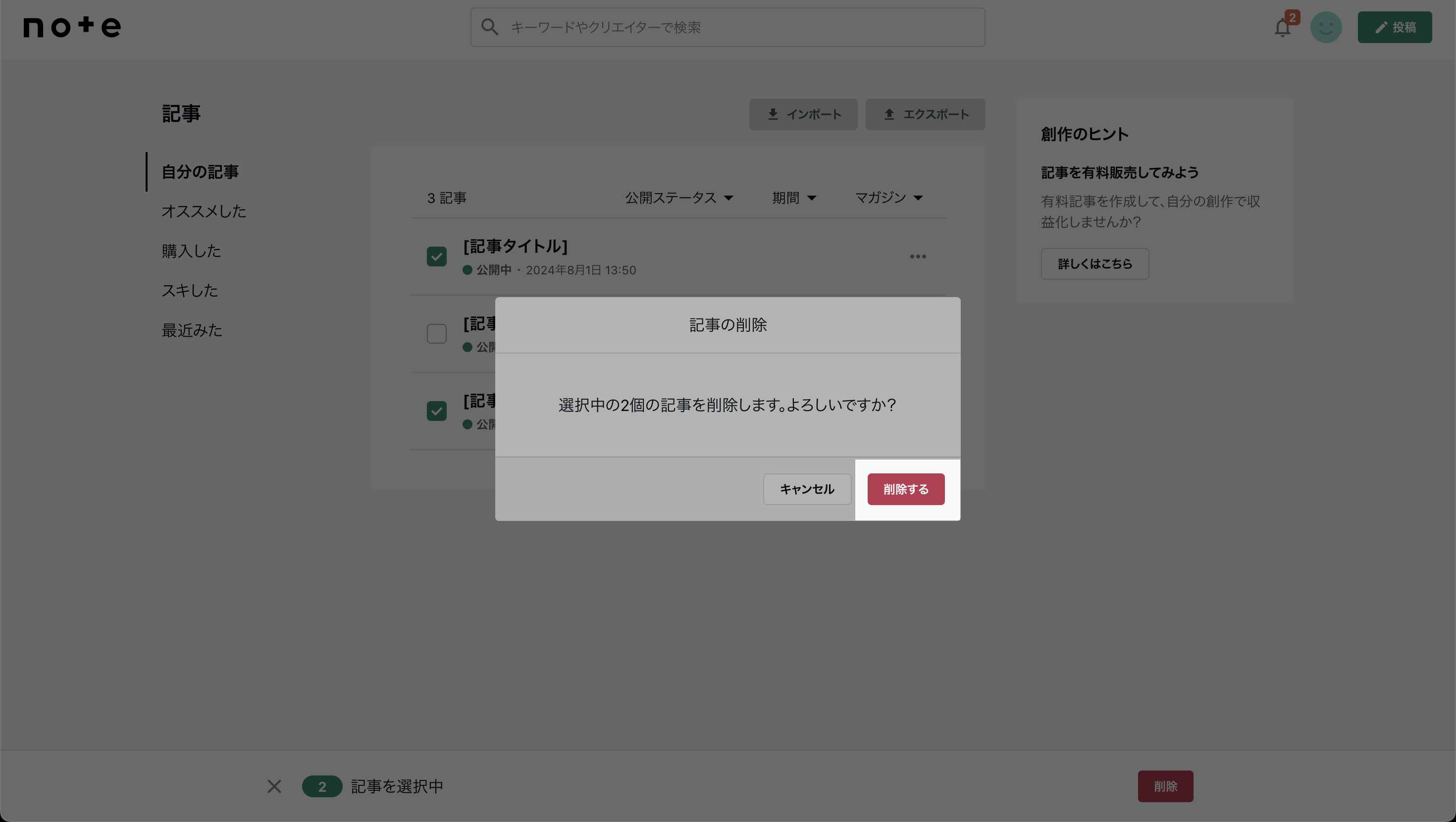Click the 創作のヒント heading

pyautogui.click(x=1085, y=134)
